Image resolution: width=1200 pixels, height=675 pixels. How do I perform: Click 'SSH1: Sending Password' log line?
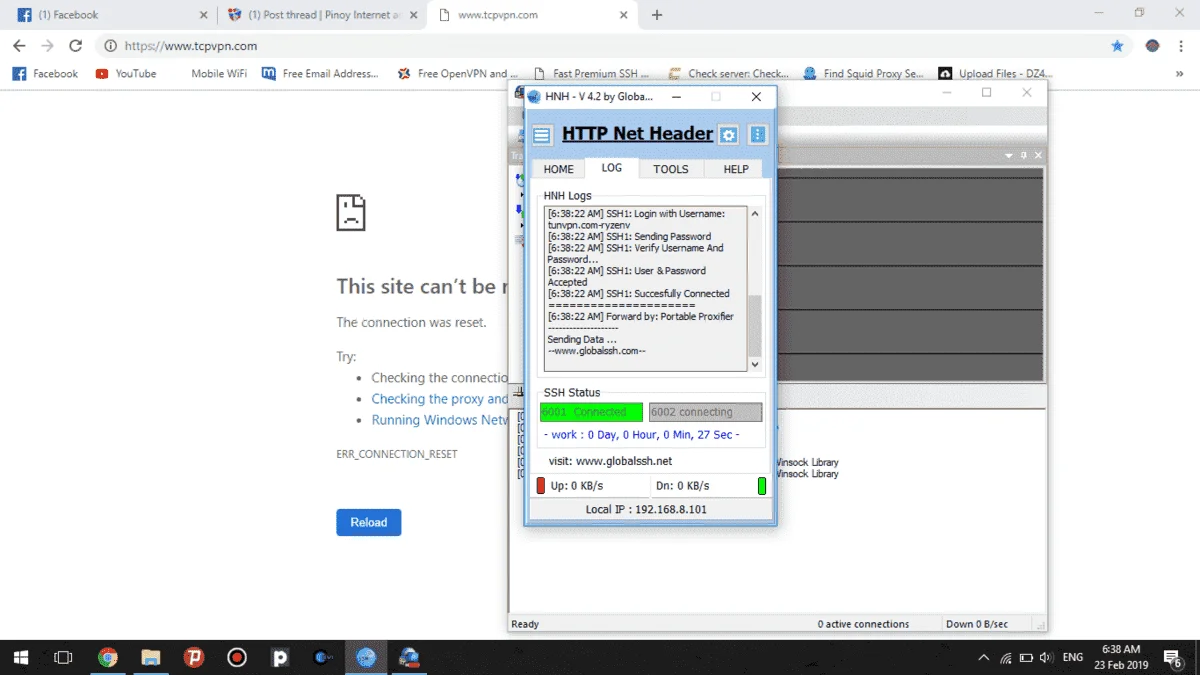630,237
